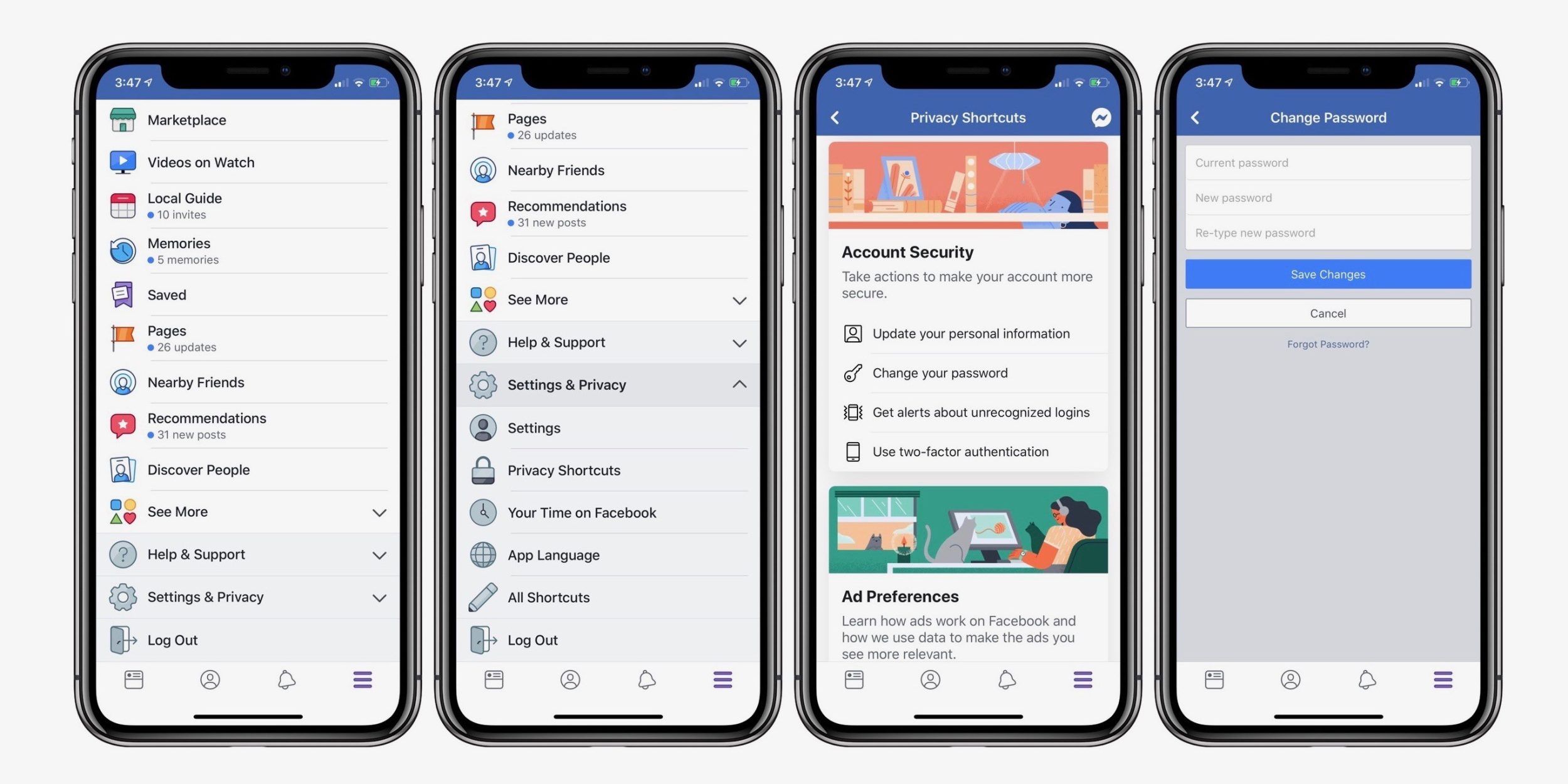Click the Forgot Password link
1568x784 pixels.
[x=1328, y=344]
